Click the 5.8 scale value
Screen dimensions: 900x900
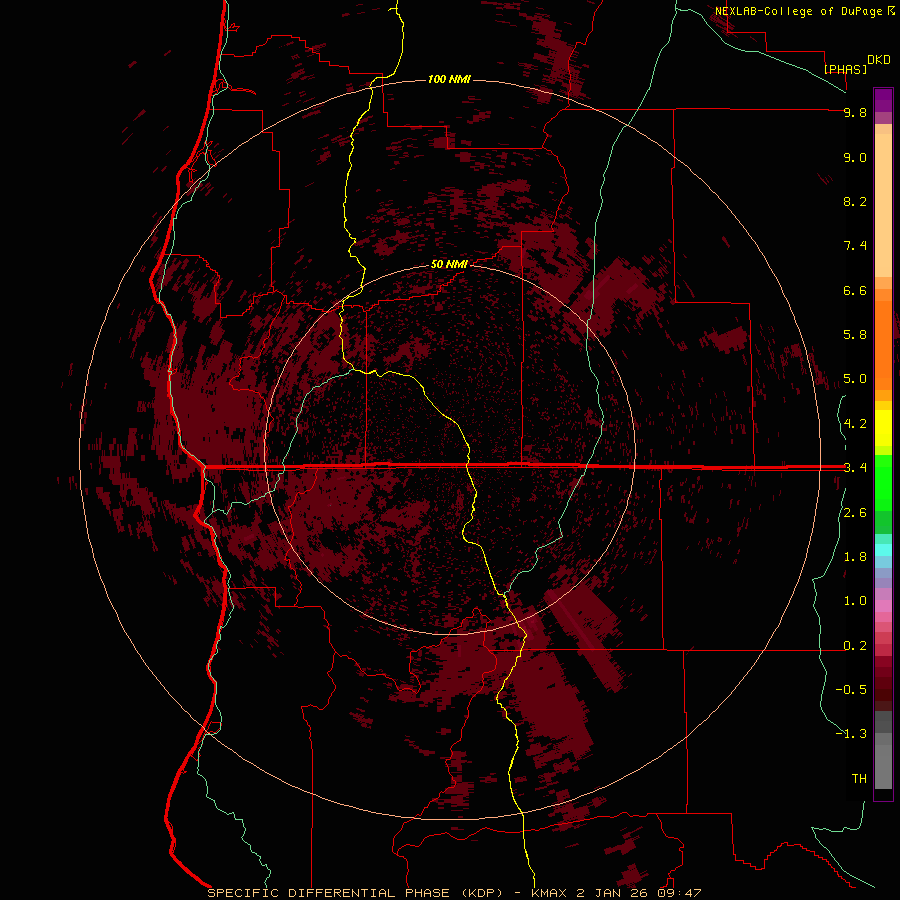[855, 335]
